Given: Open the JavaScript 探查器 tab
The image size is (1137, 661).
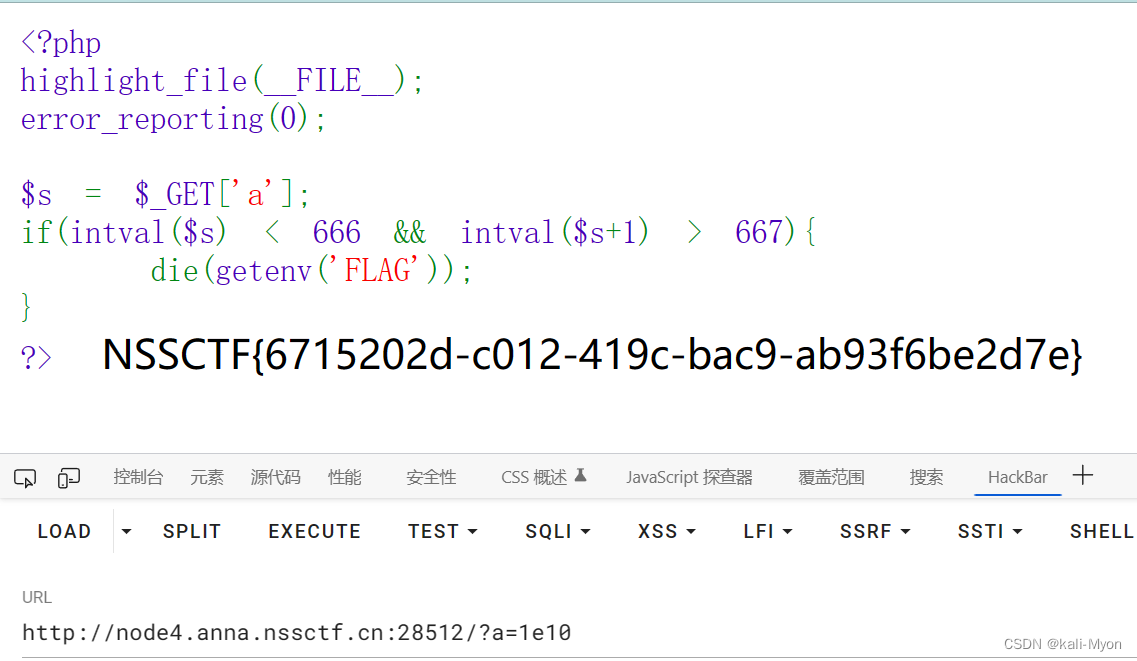Looking at the screenshot, I should tap(690, 478).
